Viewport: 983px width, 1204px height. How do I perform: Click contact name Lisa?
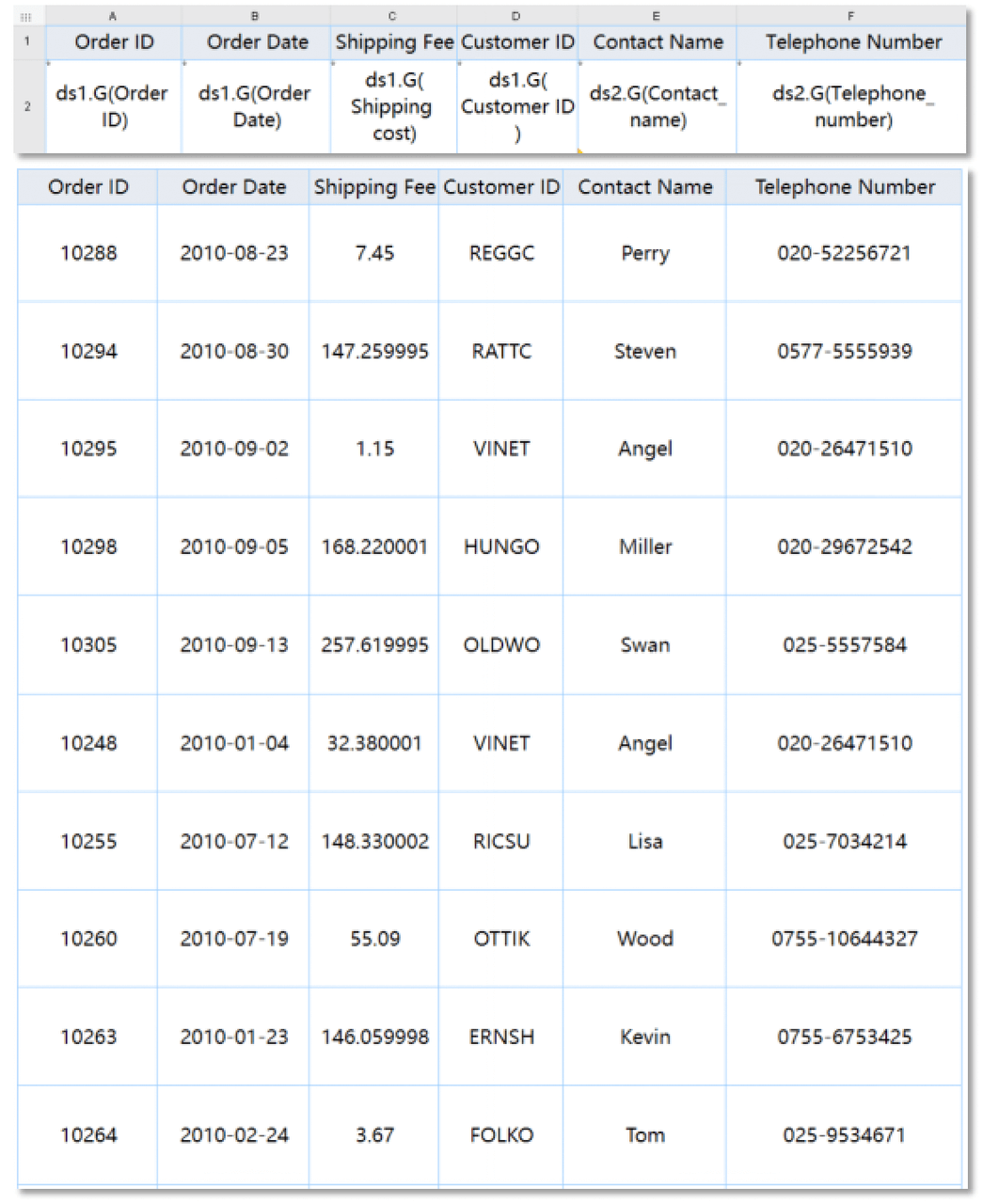[x=645, y=842]
